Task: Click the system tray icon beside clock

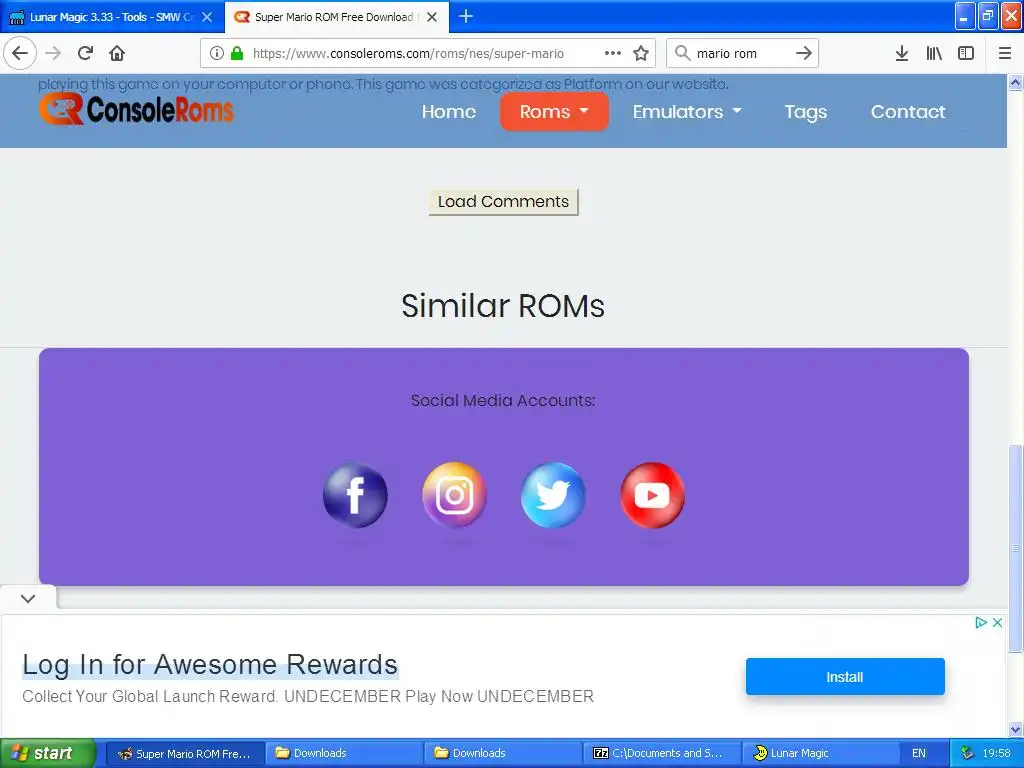Action: click(967, 753)
